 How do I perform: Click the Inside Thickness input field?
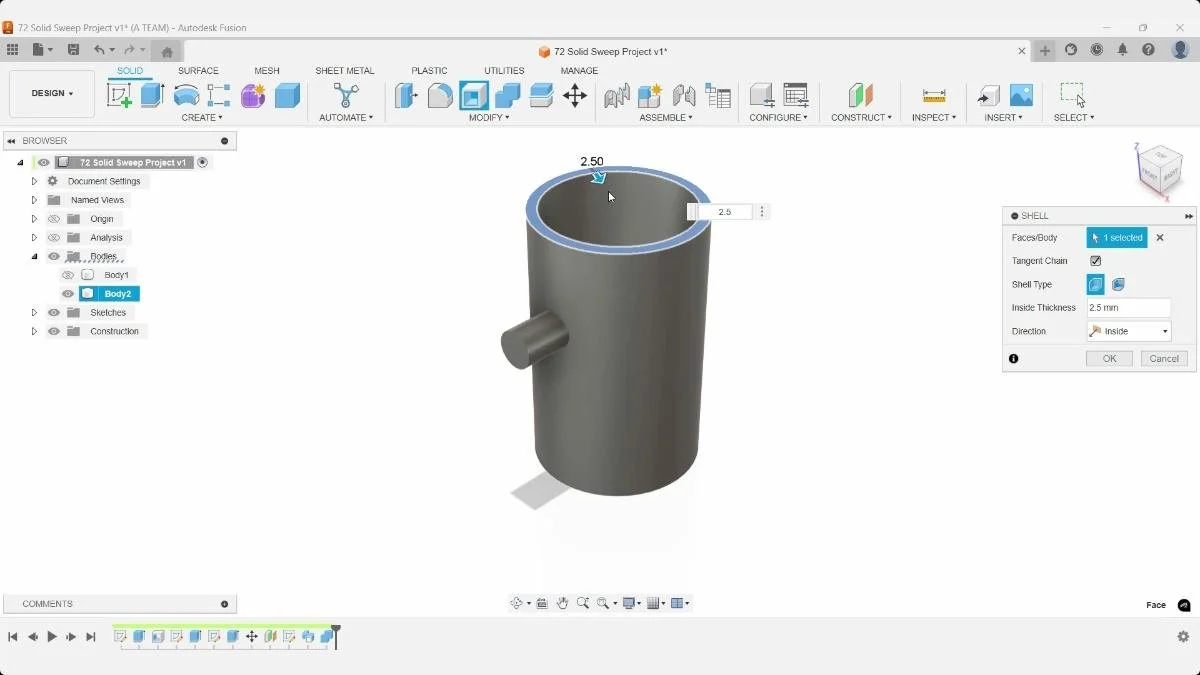[1129, 308]
